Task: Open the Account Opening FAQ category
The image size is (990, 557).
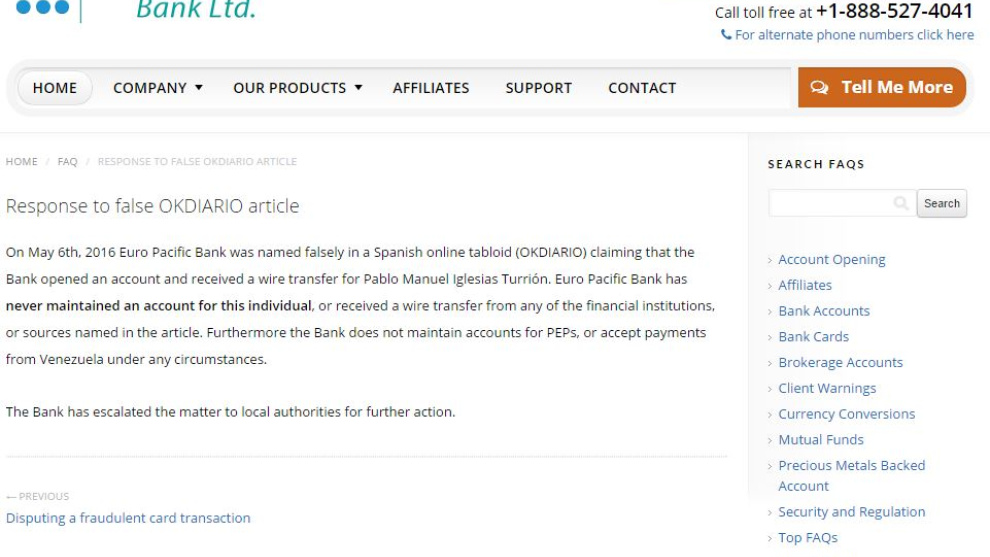Action: (832, 260)
